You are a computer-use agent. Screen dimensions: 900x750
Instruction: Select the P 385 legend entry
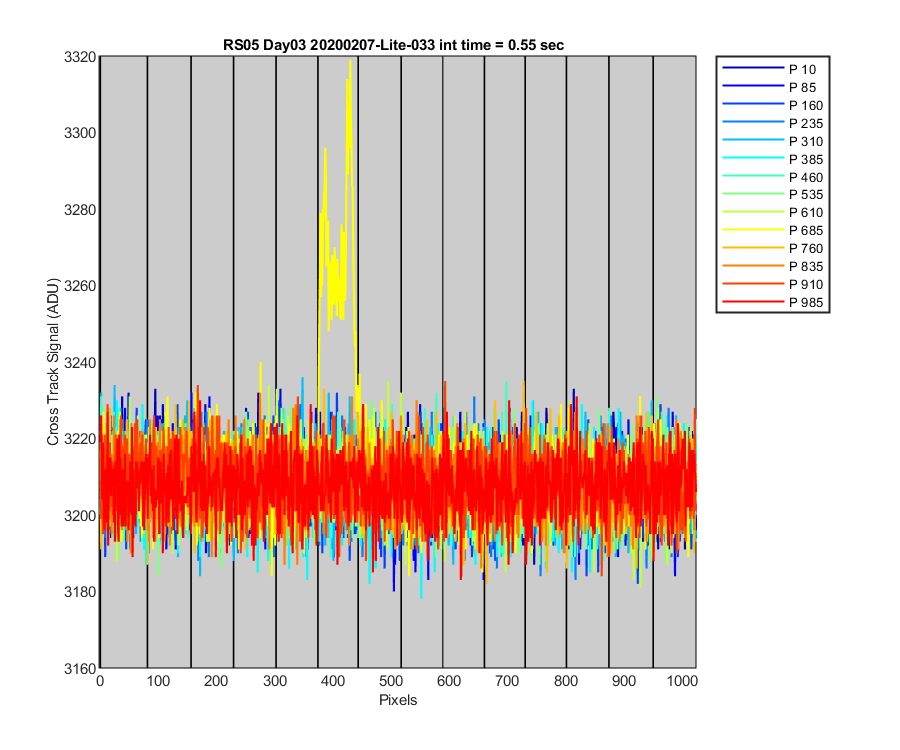coord(773,159)
